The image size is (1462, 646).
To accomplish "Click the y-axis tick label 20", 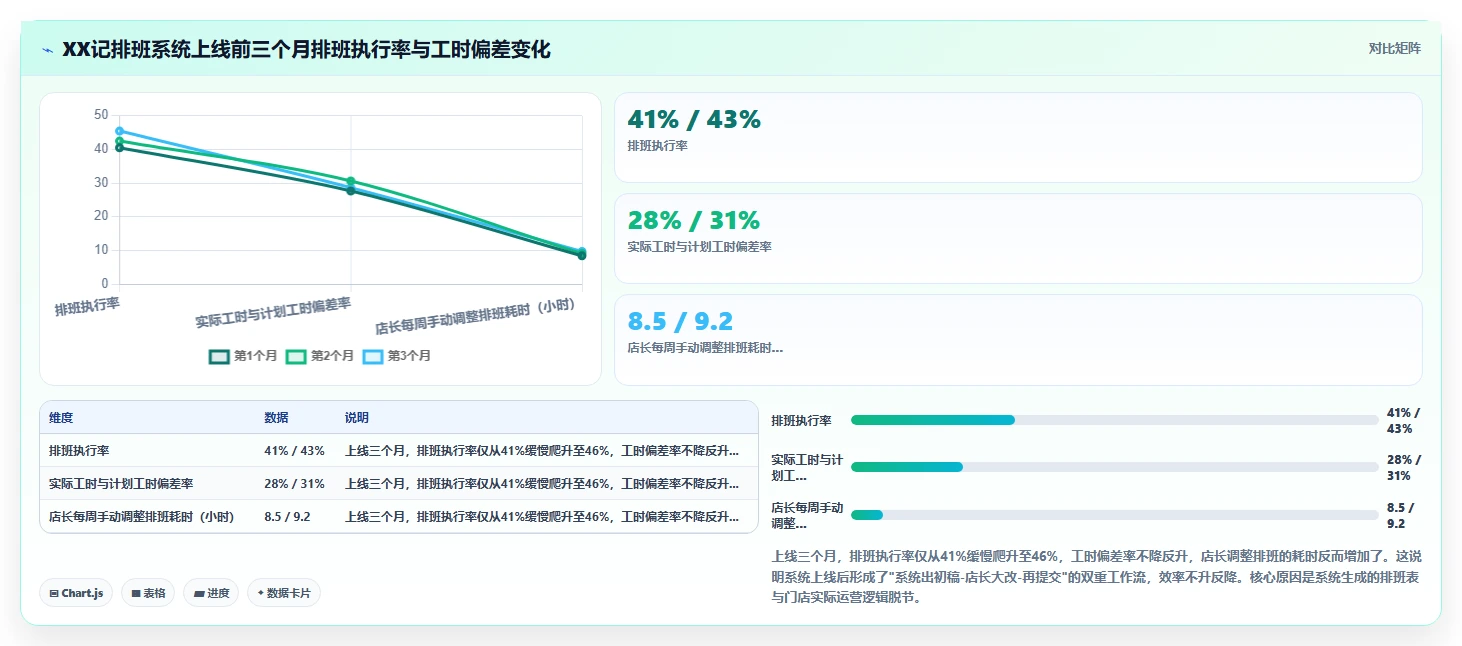I will 101,216.
